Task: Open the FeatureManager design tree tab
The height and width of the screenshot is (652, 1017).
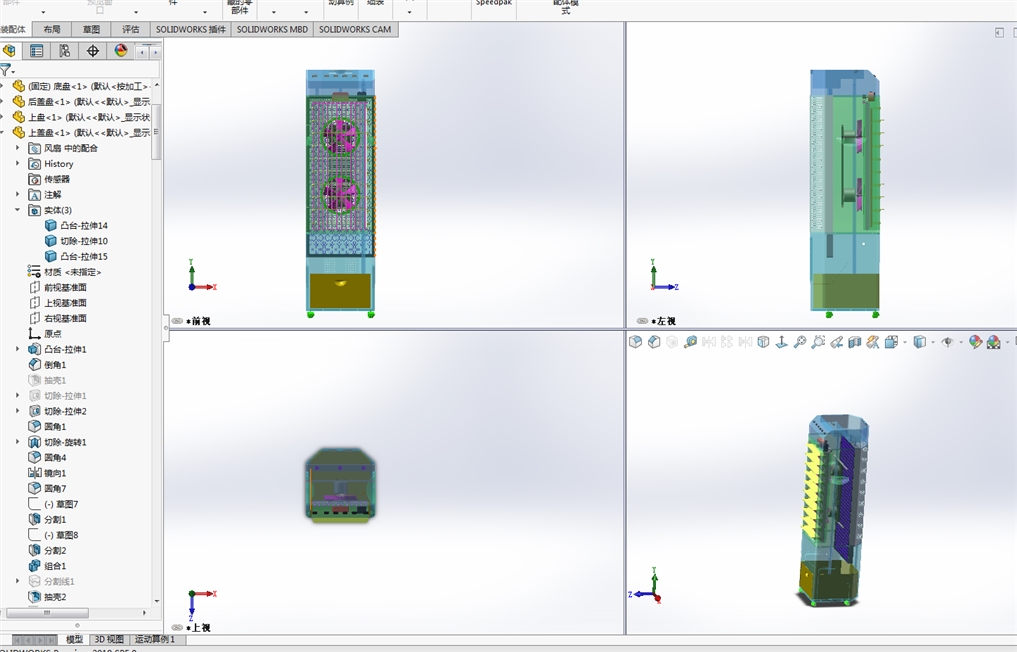Action: (x=9, y=51)
